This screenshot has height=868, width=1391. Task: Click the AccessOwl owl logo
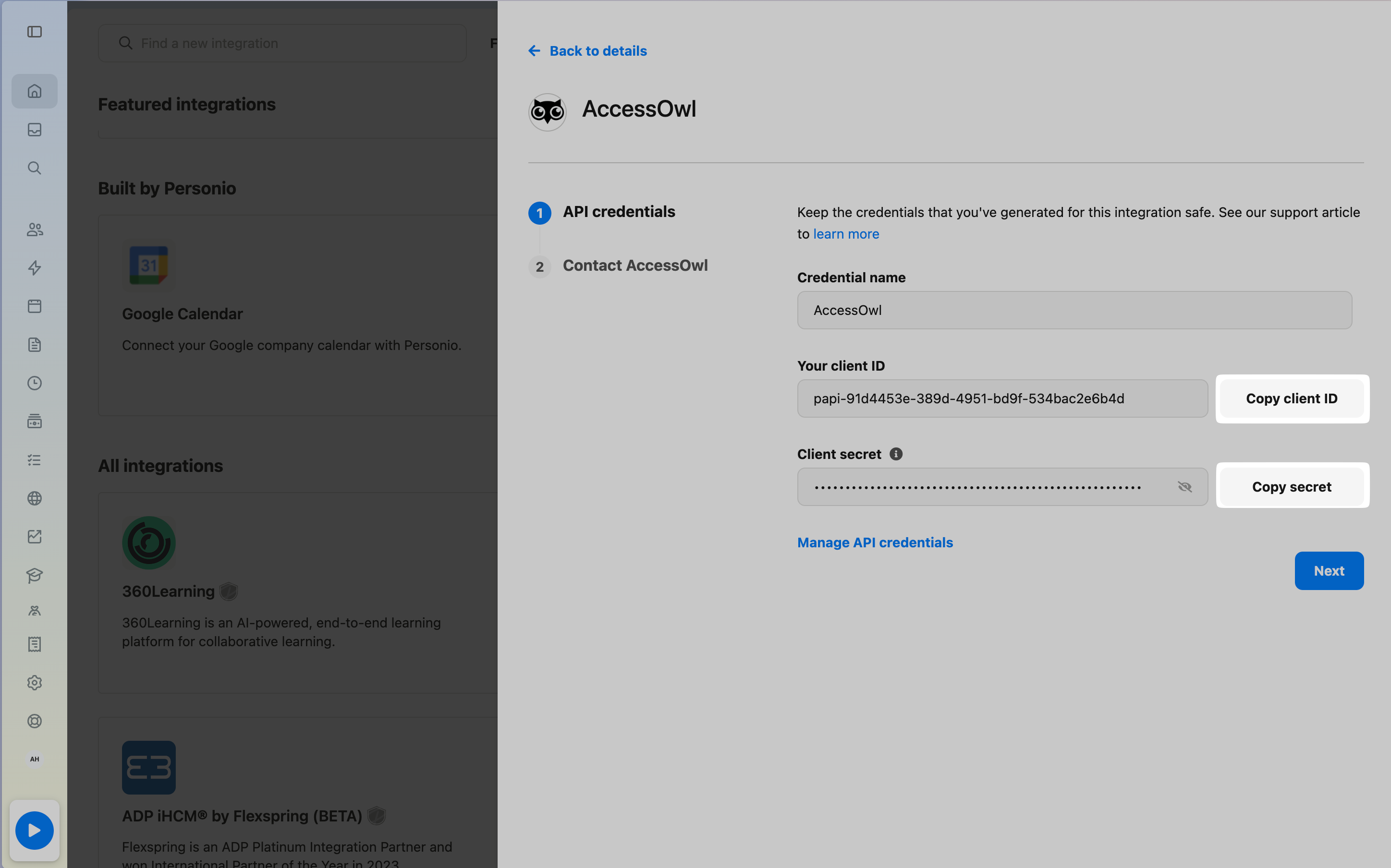pos(548,112)
